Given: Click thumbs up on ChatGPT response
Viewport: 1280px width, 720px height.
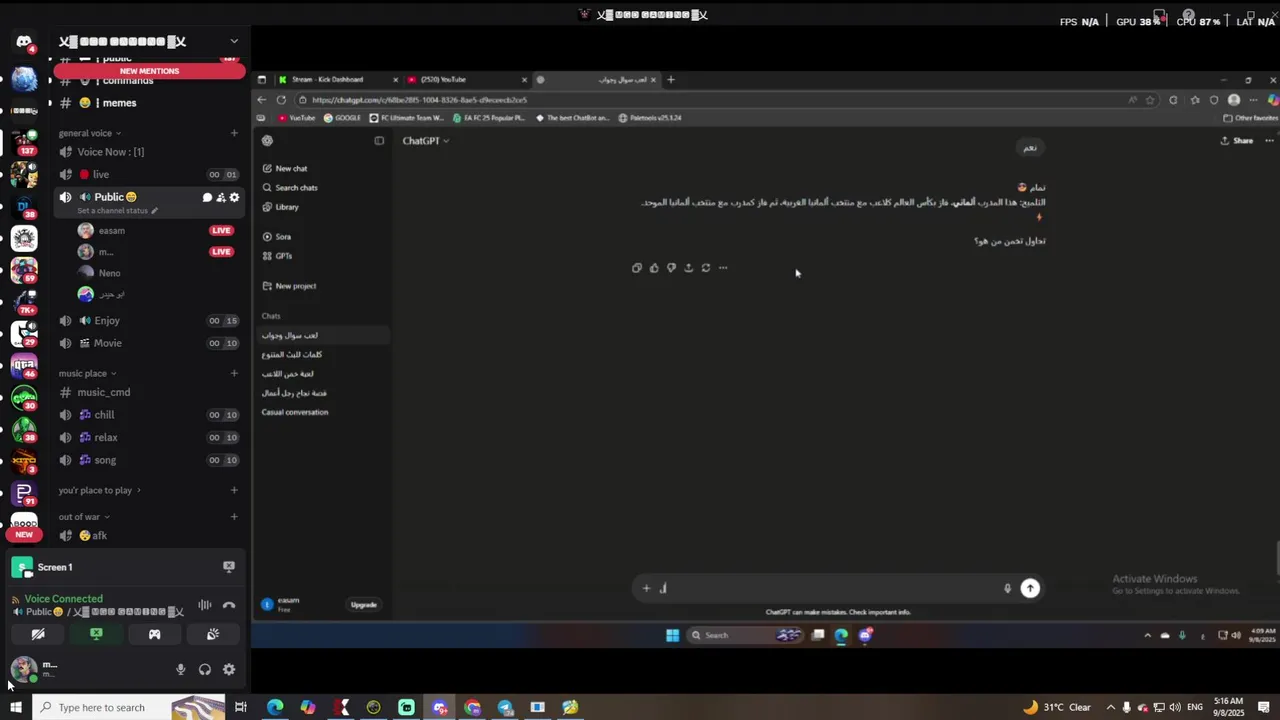Looking at the screenshot, I should coord(654,268).
